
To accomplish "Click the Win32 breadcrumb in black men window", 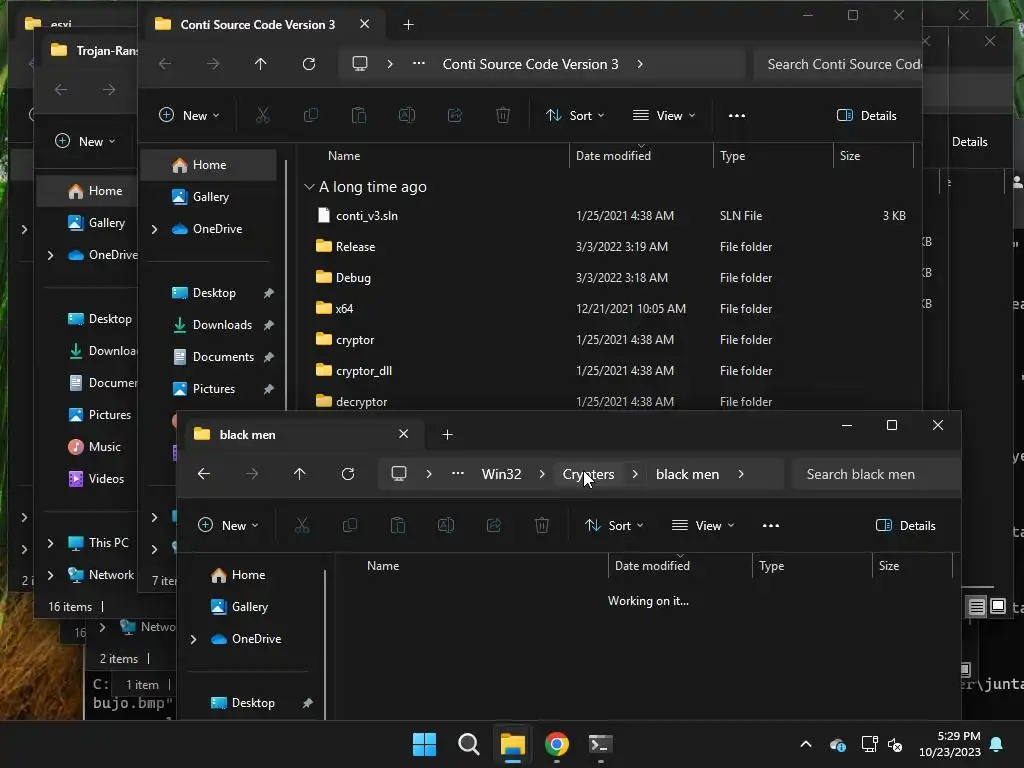I will pos(502,474).
